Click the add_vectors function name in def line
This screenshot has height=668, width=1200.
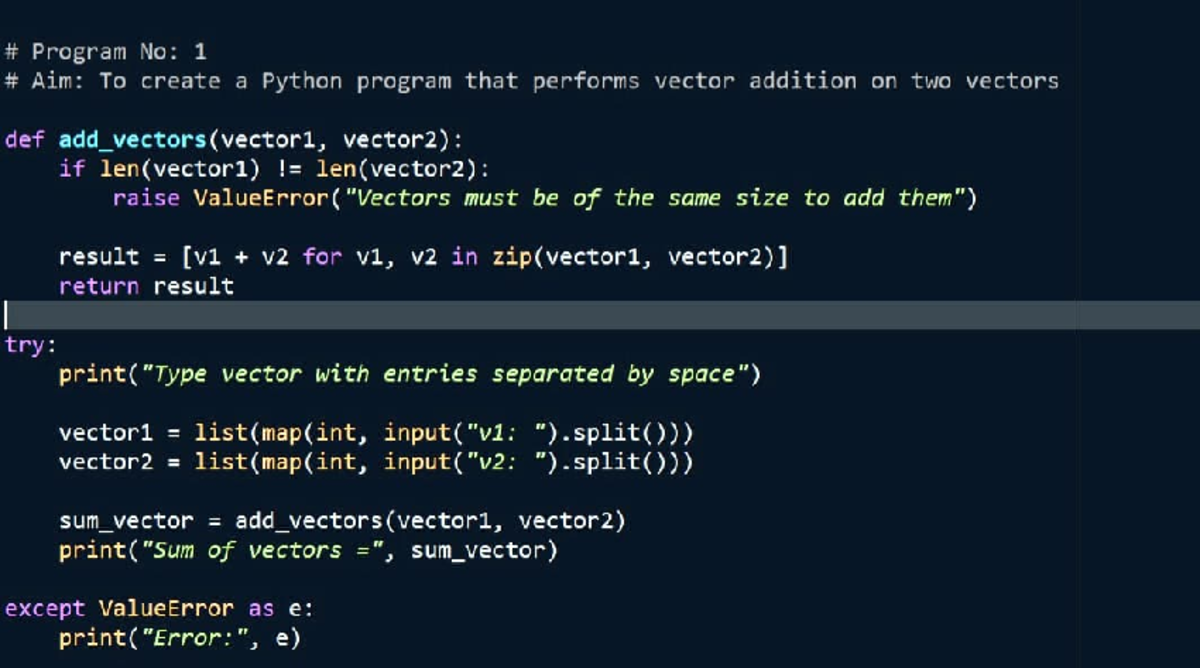pyautogui.click(x=132, y=140)
